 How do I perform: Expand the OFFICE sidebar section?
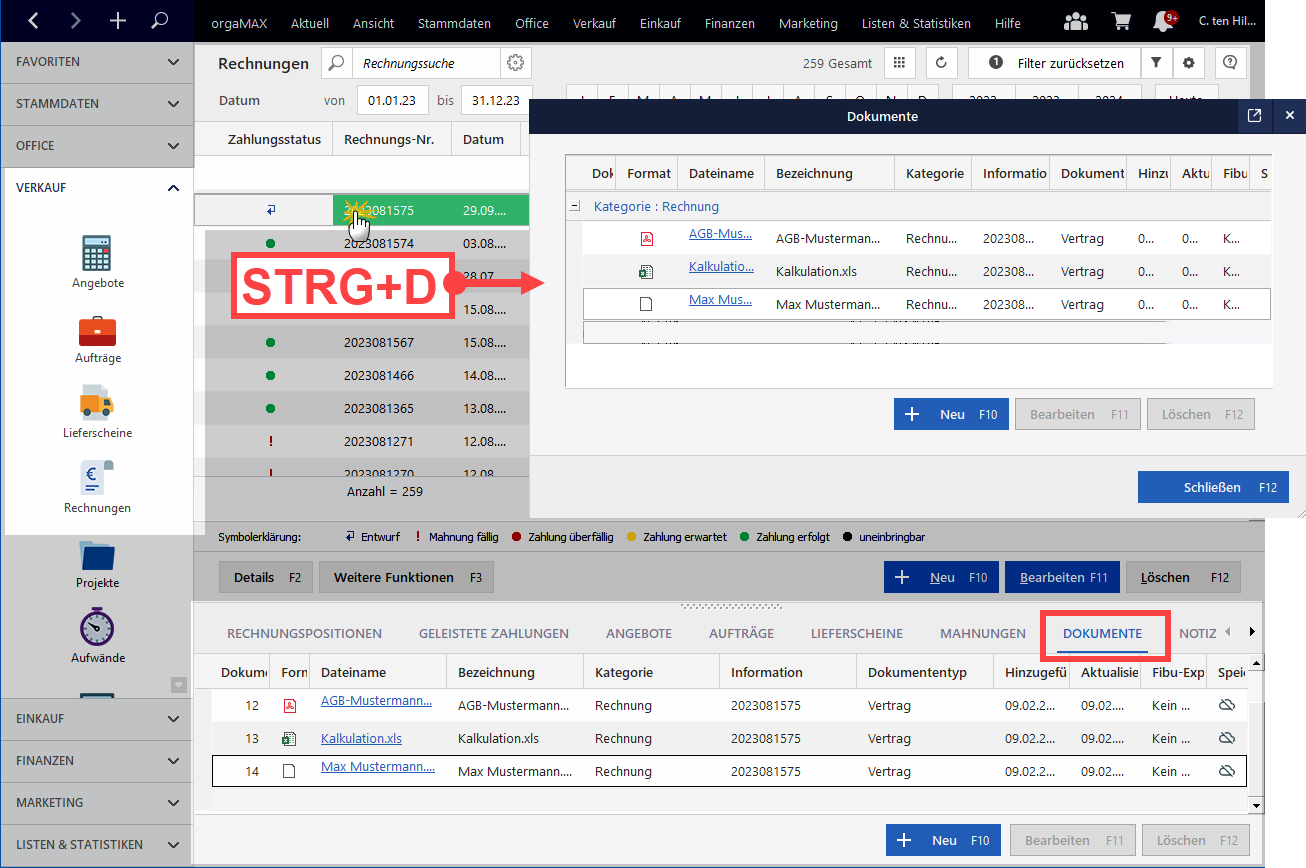coord(96,146)
